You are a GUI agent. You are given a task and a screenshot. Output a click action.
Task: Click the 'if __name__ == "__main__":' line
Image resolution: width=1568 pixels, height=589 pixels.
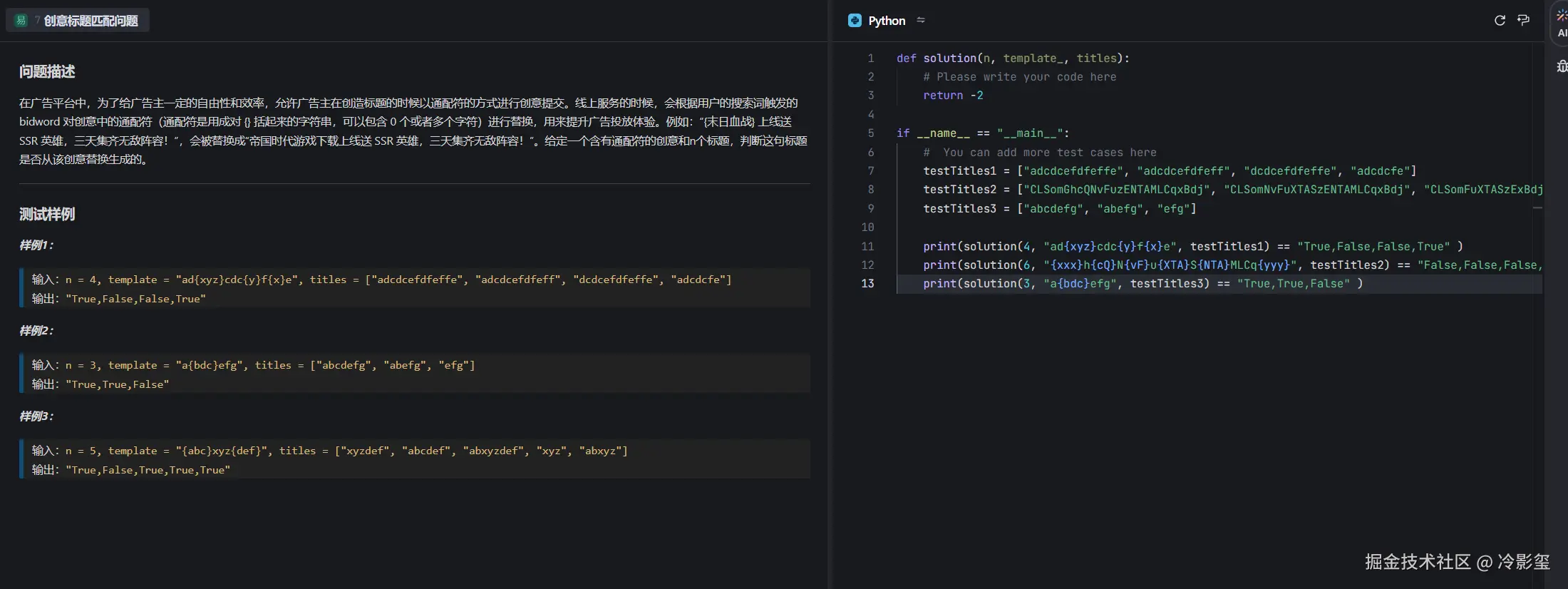(x=983, y=133)
